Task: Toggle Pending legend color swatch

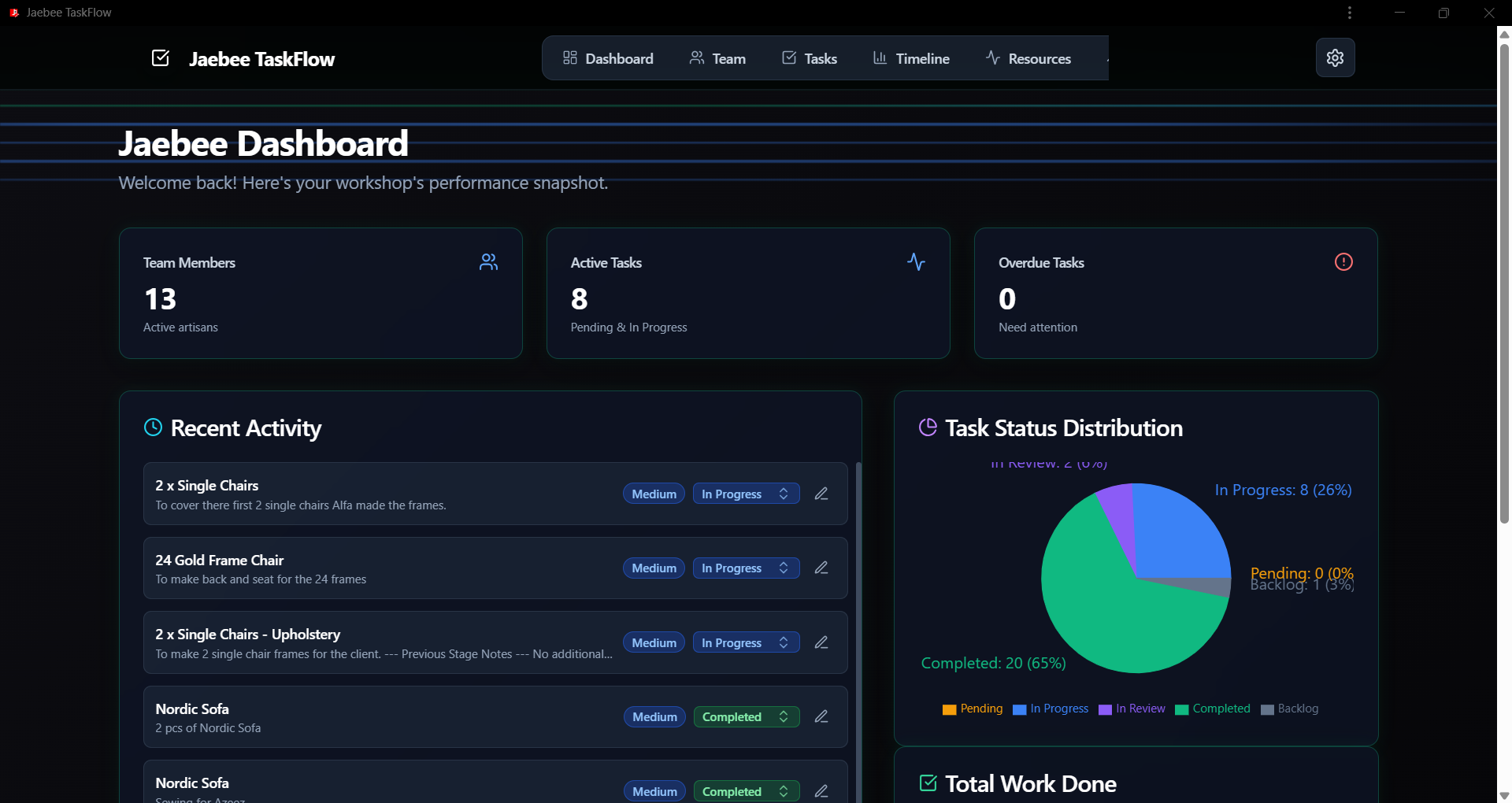Action: tap(949, 709)
